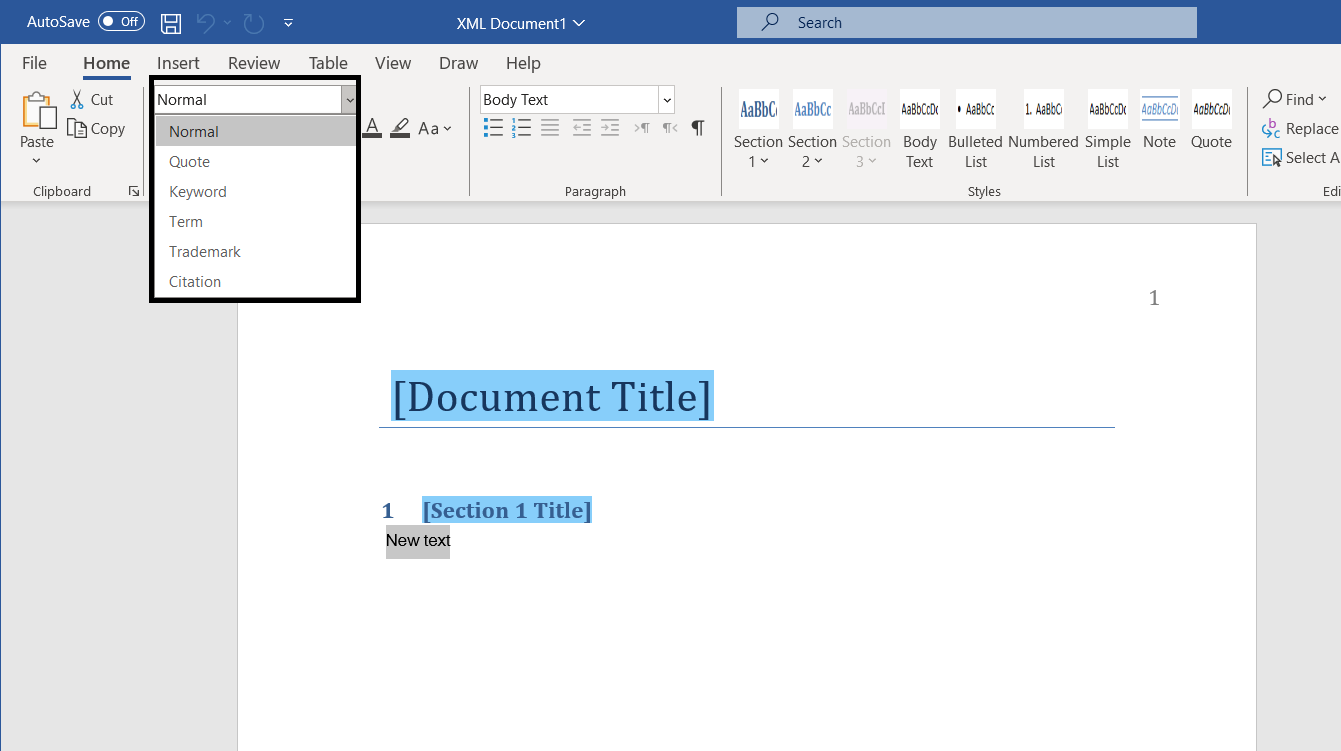Click the Select All icon in Editing group
Viewport: 1341px width, 751px height.
(1273, 157)
